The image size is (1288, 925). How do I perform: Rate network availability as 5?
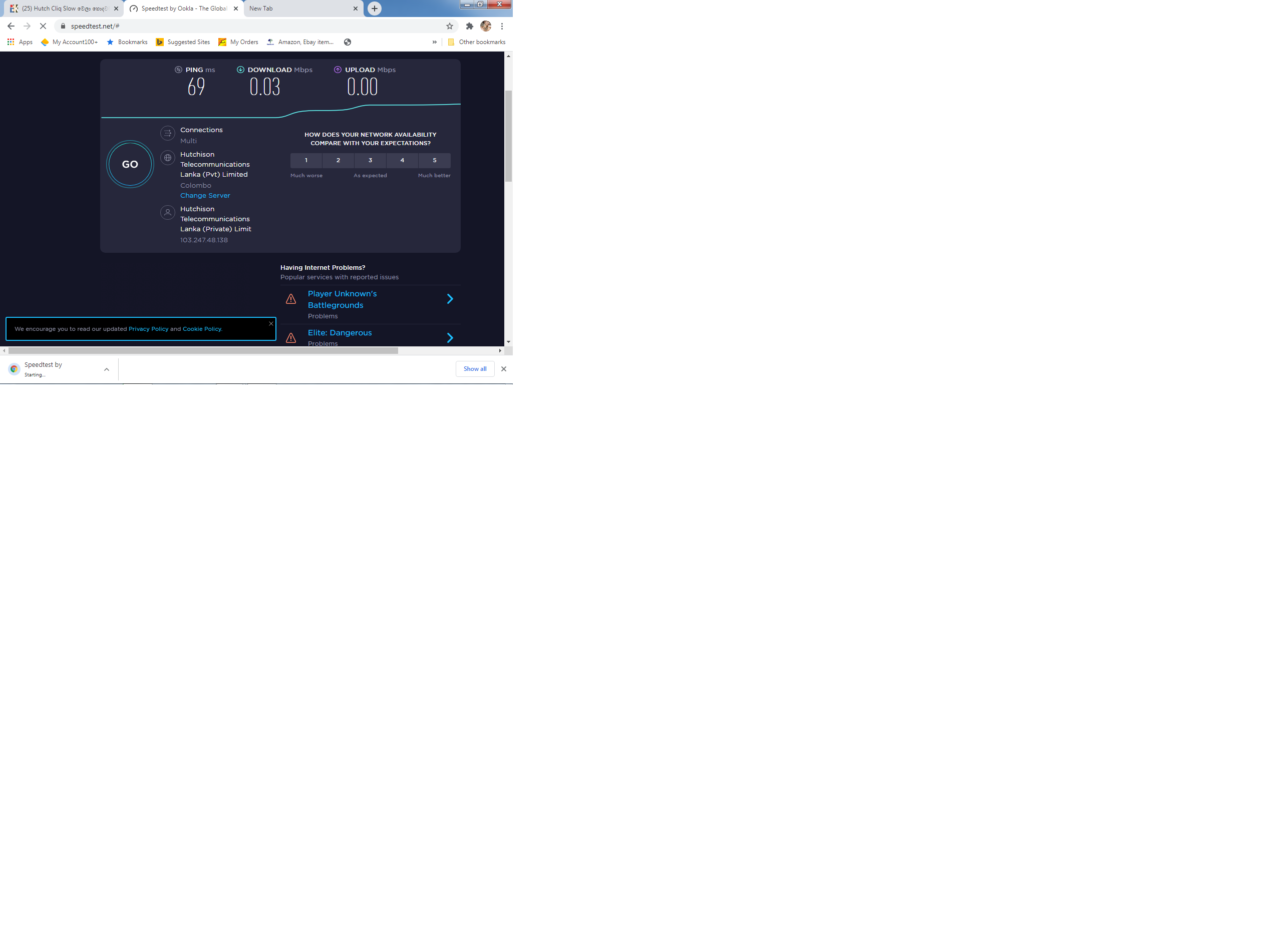click(x=435, y=161)
